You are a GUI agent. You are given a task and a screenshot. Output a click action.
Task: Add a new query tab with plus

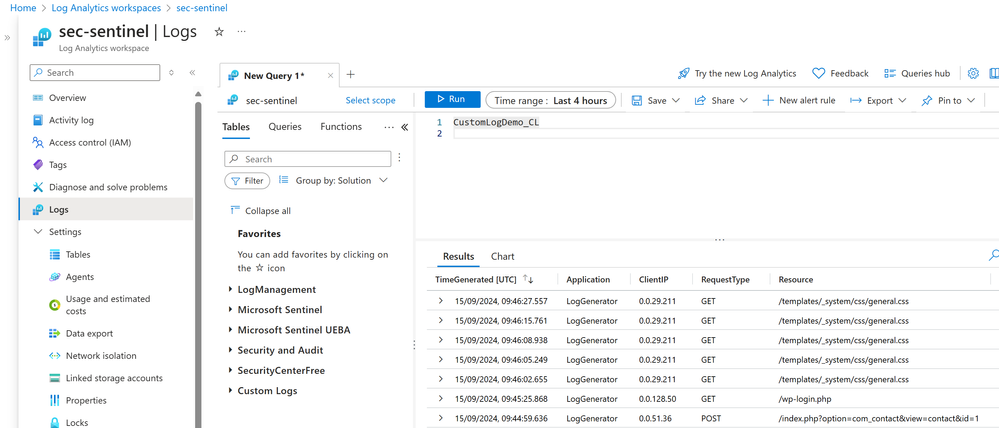(x=350, y=75)
